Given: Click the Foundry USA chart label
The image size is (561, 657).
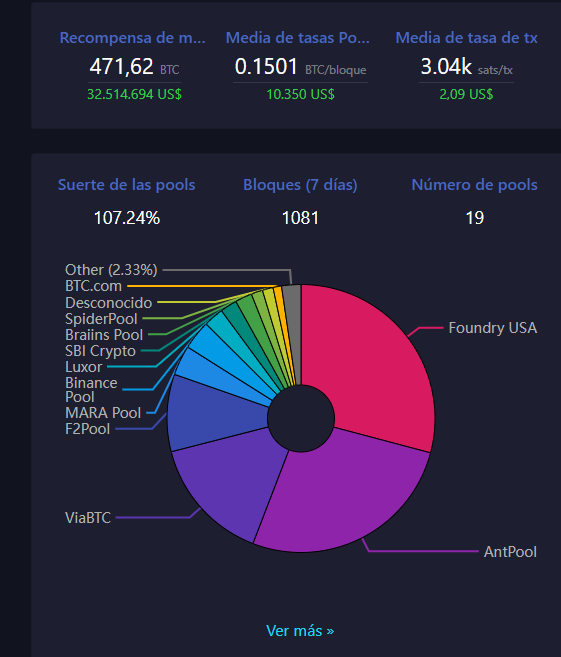Looking at the screenshot, I should tap(492, 328).
